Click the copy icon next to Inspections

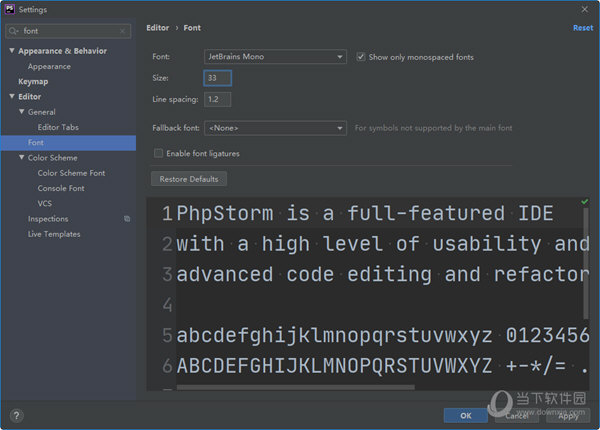click(127, 219)
